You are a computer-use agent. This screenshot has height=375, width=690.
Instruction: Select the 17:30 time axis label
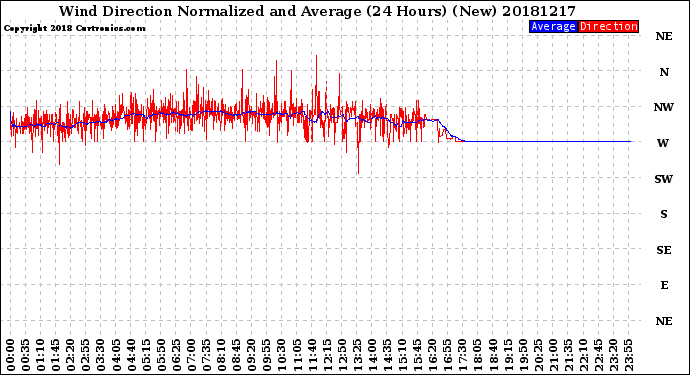coord(462,355)
